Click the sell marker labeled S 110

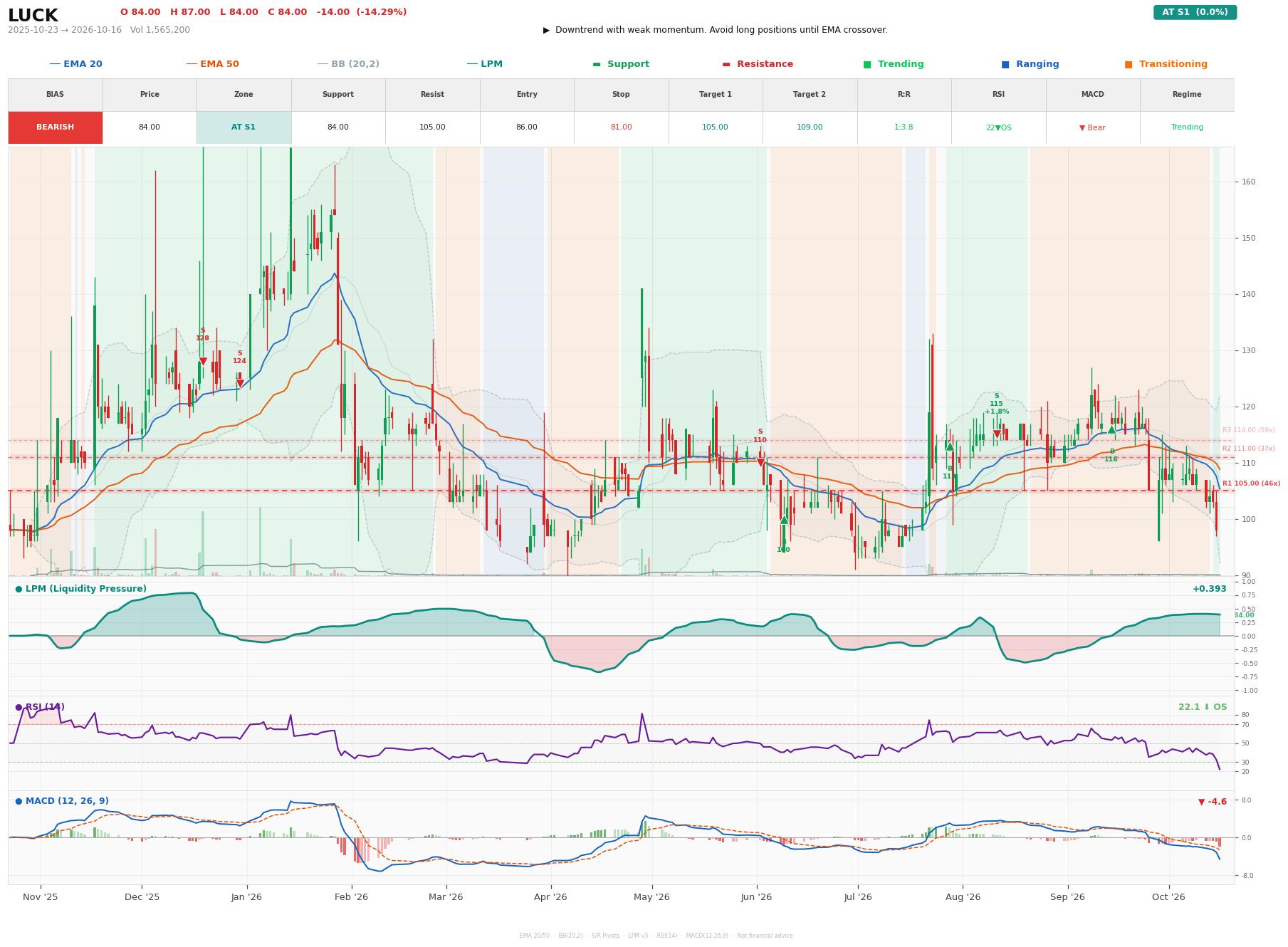[x=760, y=462]
